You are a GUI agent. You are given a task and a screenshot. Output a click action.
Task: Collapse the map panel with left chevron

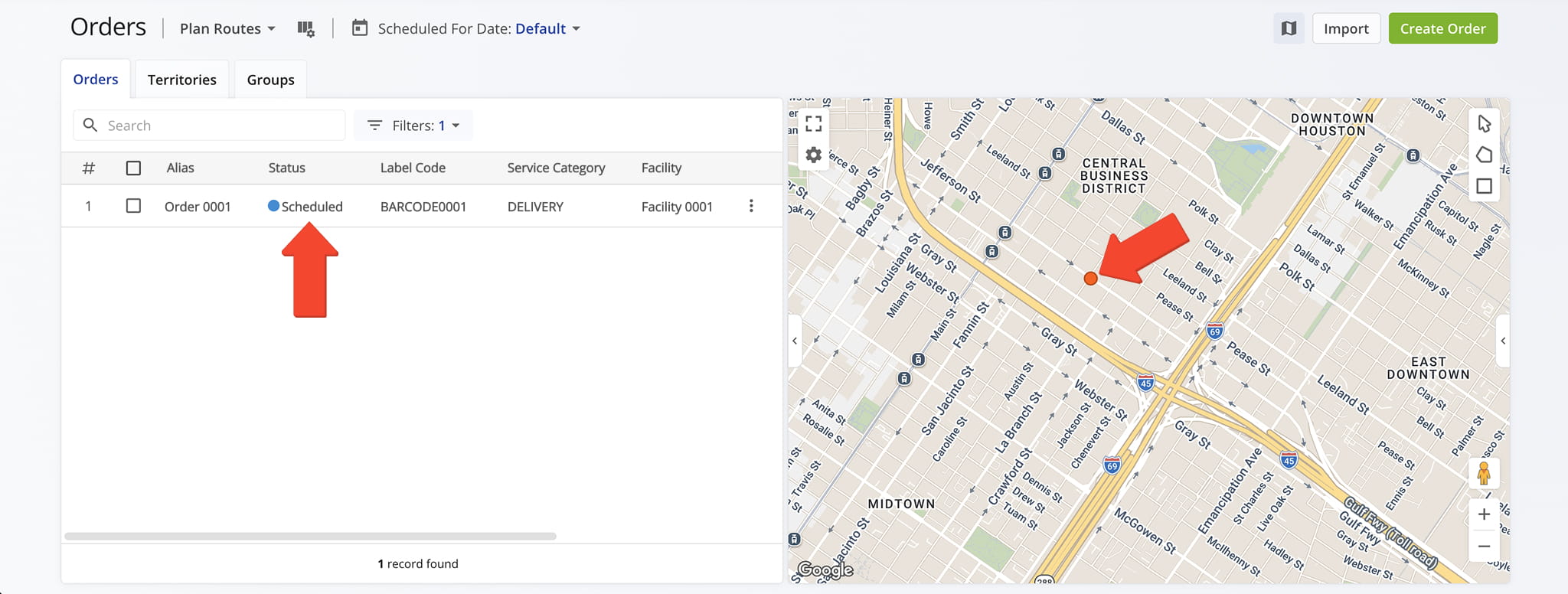(795, 341)
